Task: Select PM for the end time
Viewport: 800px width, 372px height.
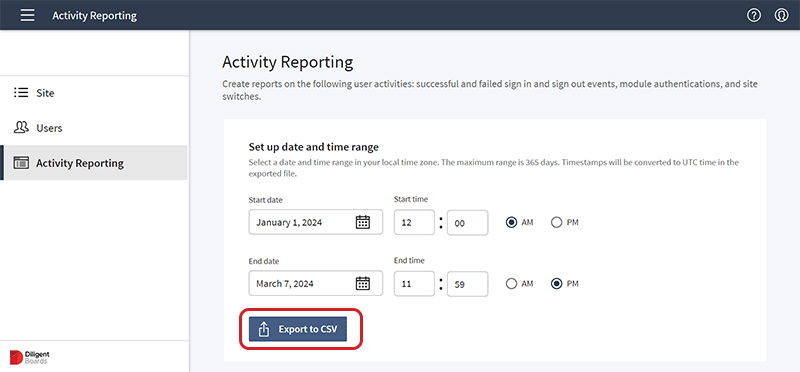Action: pyautogui.click(x=557, y=284)
